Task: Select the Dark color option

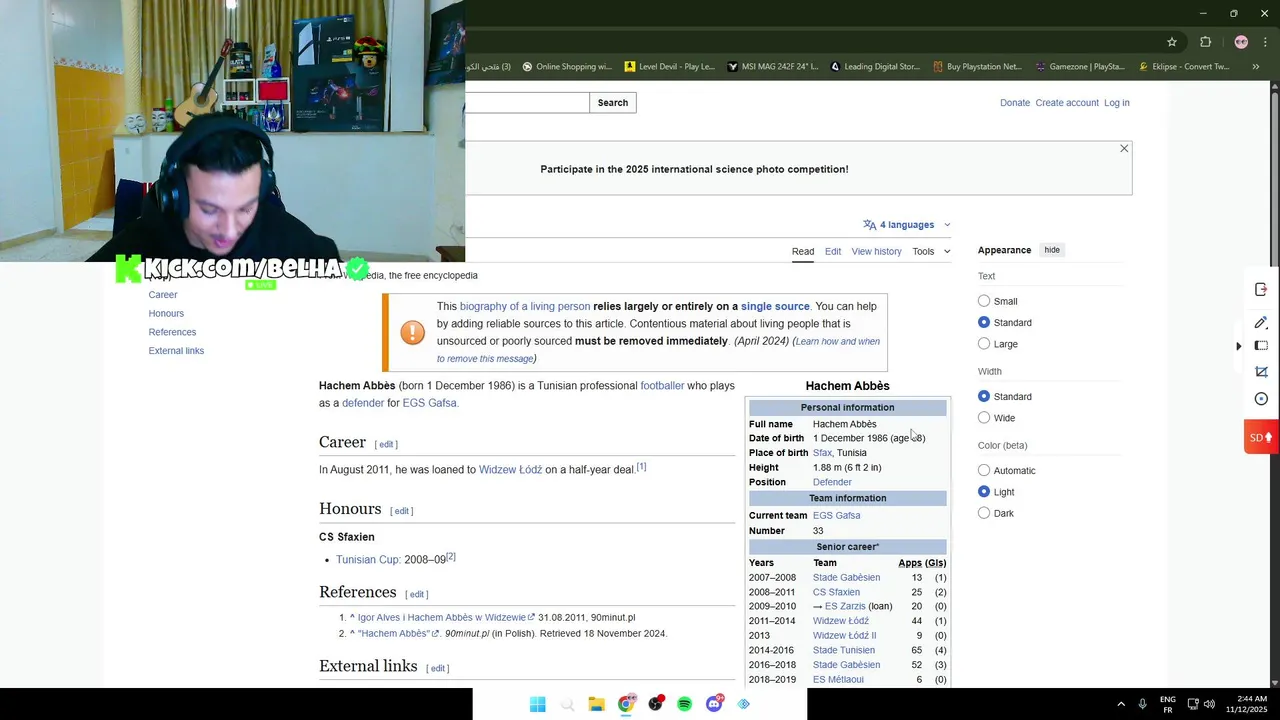Action: pyautogui.click(x=984, y=513)
